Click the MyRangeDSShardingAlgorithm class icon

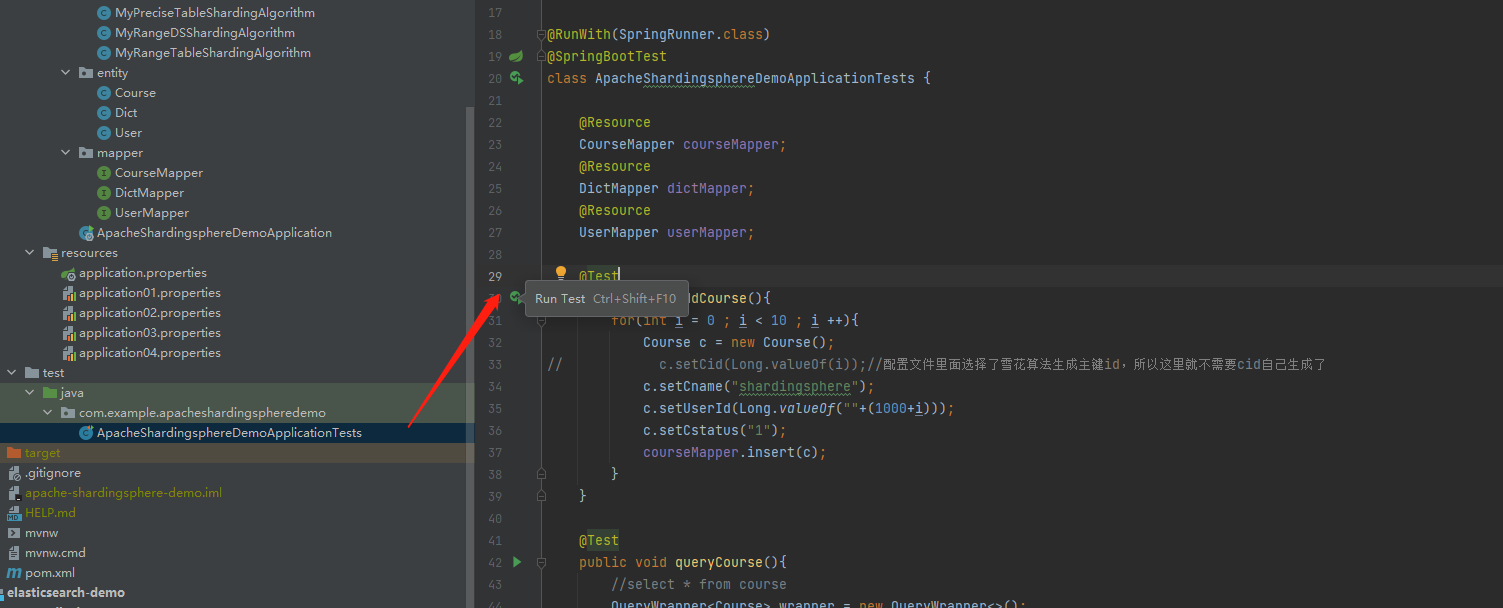coord(104,33)
